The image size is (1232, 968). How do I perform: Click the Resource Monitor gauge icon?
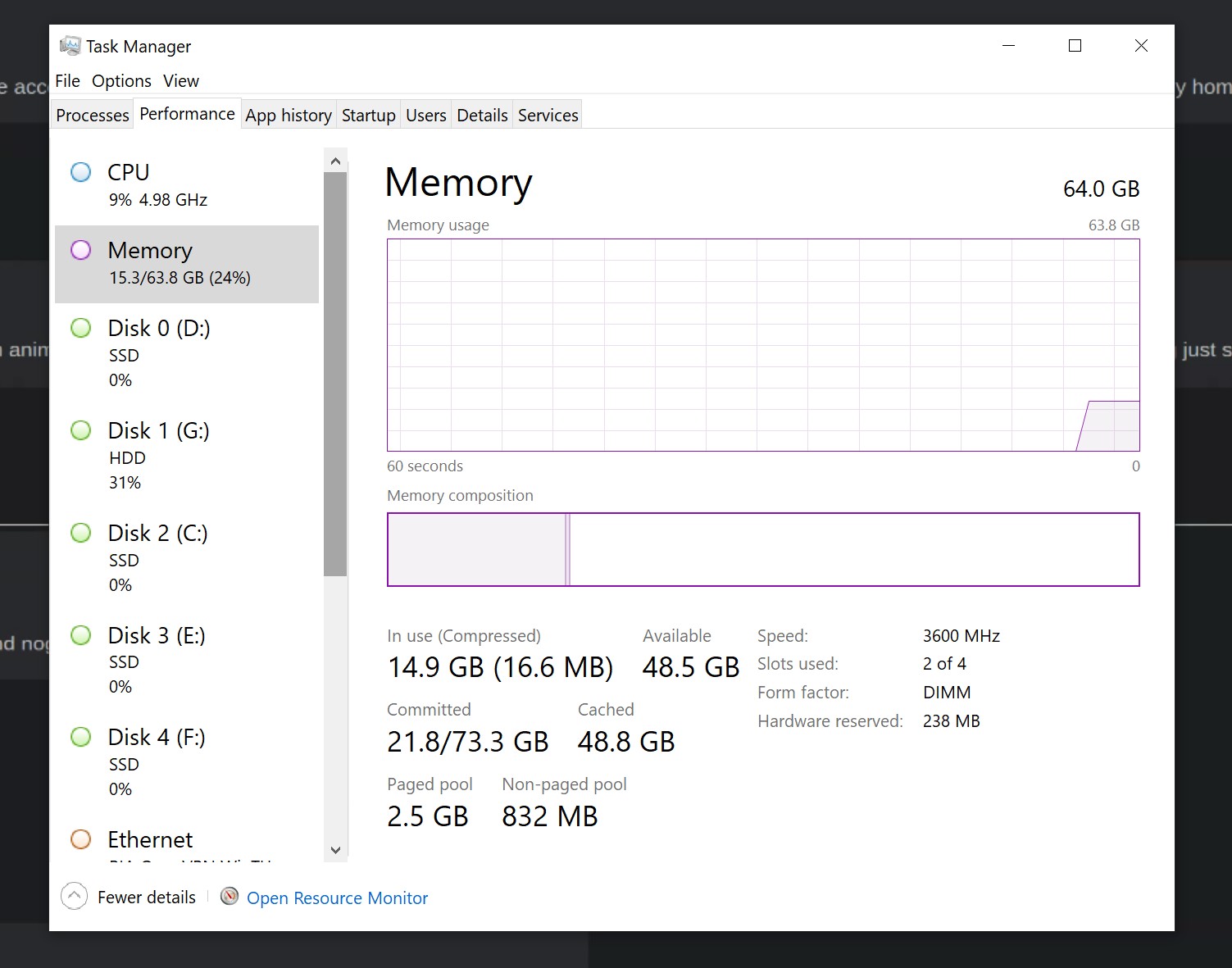pyautogui.click(x=230, y=897)
